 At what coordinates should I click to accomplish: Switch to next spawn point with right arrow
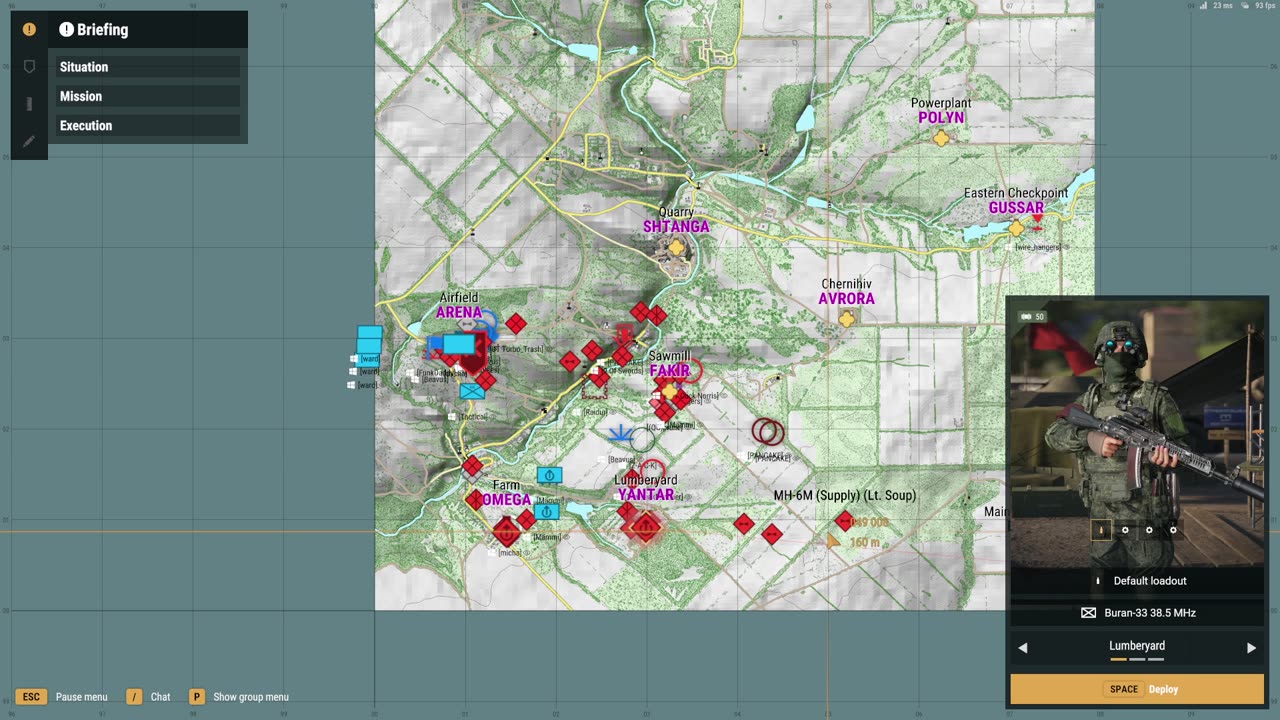pos(1251,648)
